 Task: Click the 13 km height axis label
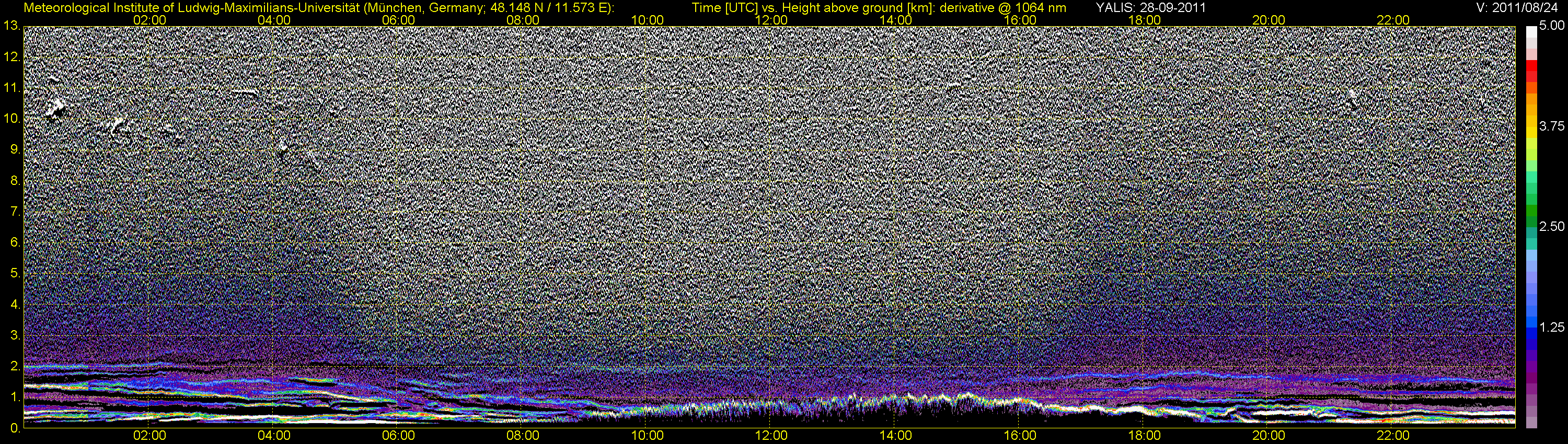[x=11, y=26]
